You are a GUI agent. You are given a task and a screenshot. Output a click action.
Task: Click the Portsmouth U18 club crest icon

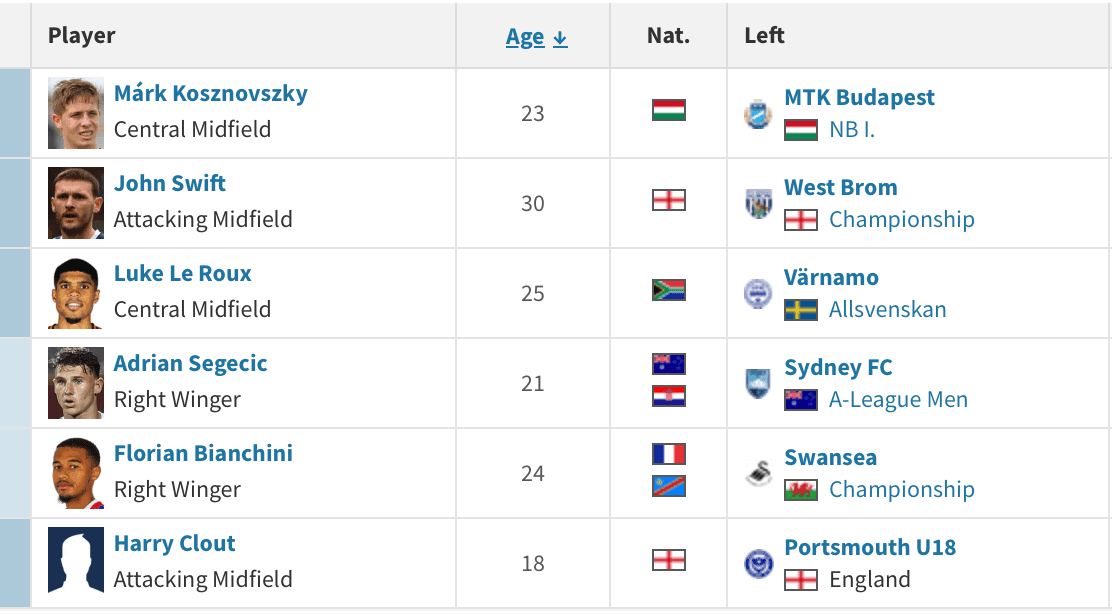(757, 564)
